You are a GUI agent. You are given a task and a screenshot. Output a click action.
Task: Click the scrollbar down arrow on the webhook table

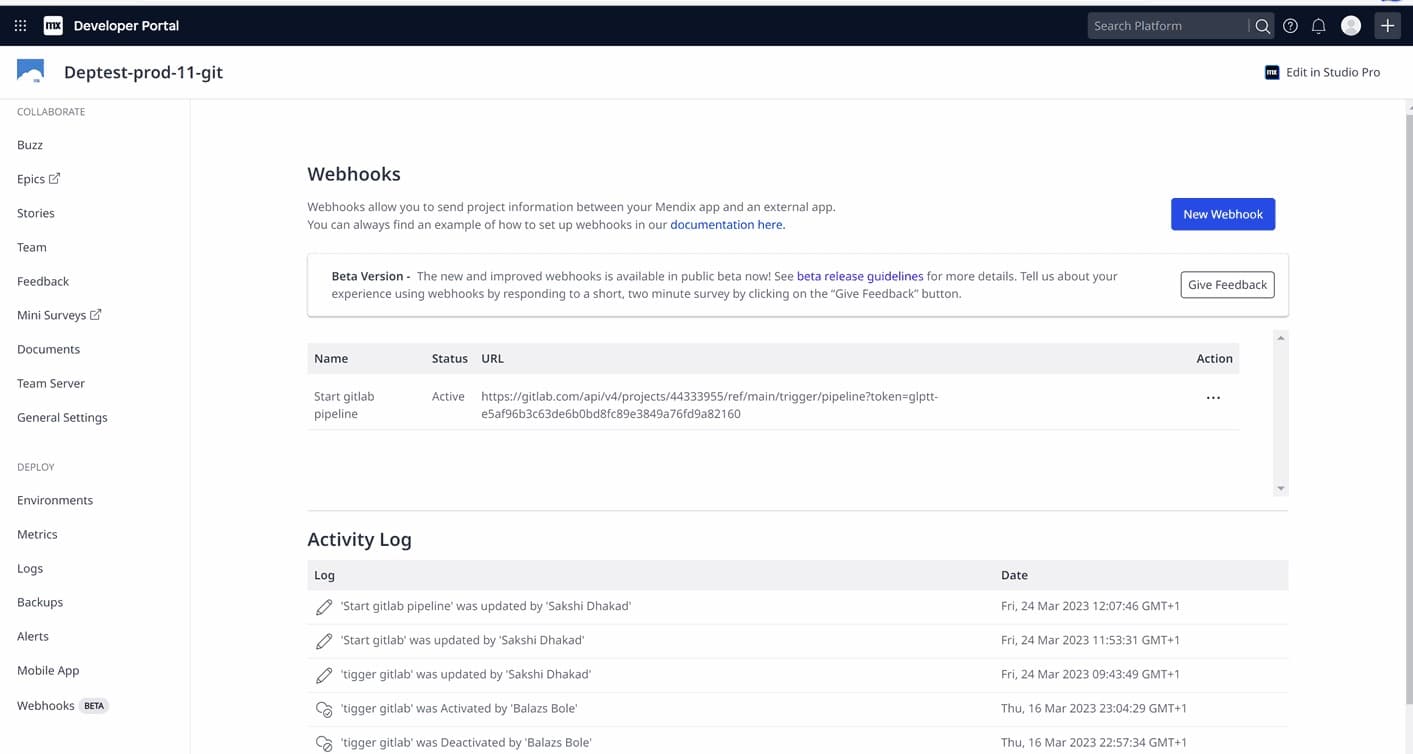(1281, 487)
